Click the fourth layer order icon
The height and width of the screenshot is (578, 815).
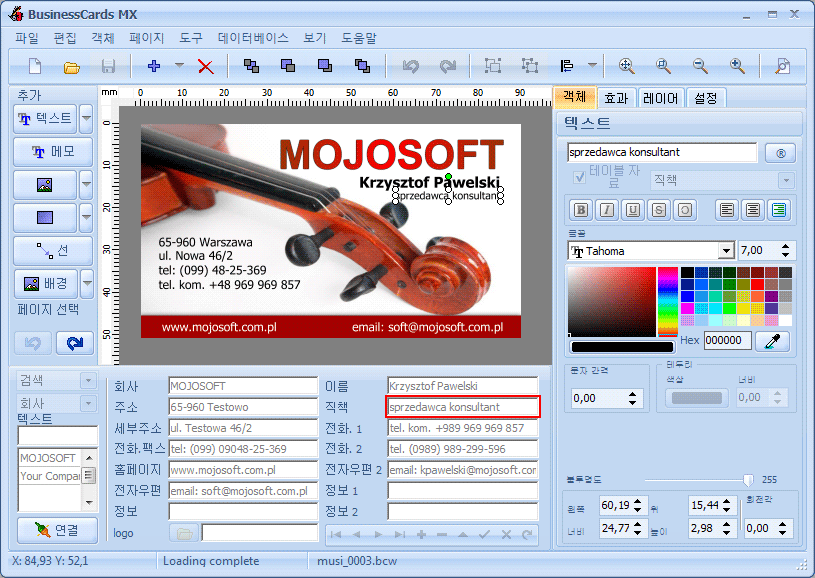tap(362, 66)
